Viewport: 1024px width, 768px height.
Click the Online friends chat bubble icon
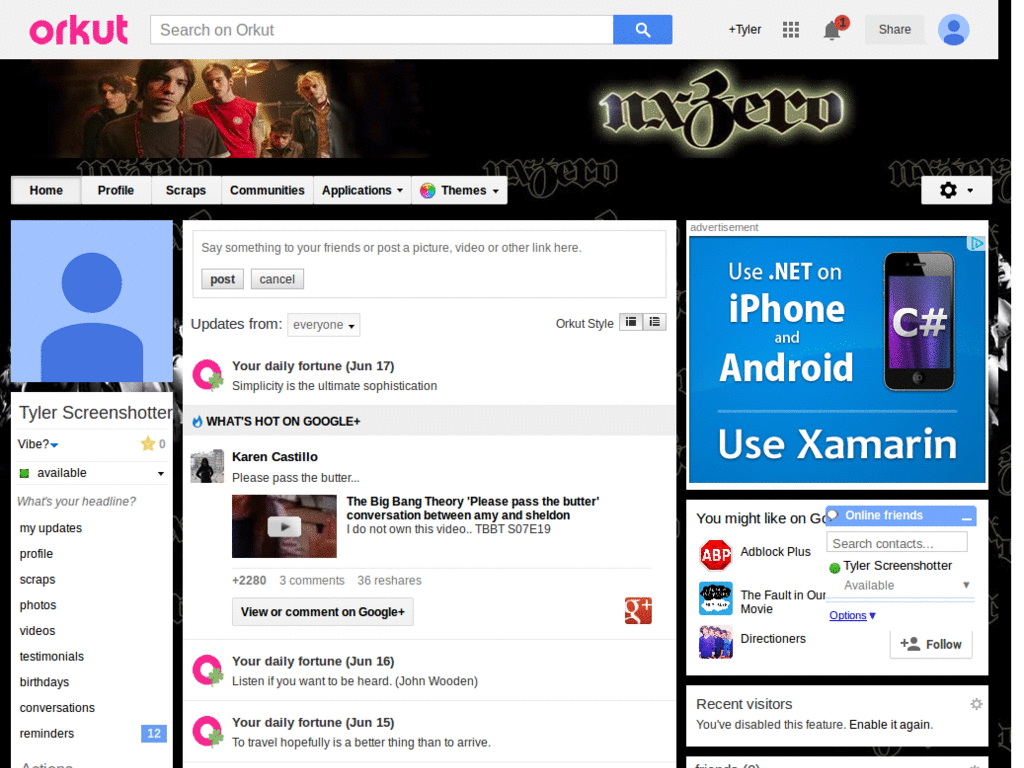click(833, 515)
